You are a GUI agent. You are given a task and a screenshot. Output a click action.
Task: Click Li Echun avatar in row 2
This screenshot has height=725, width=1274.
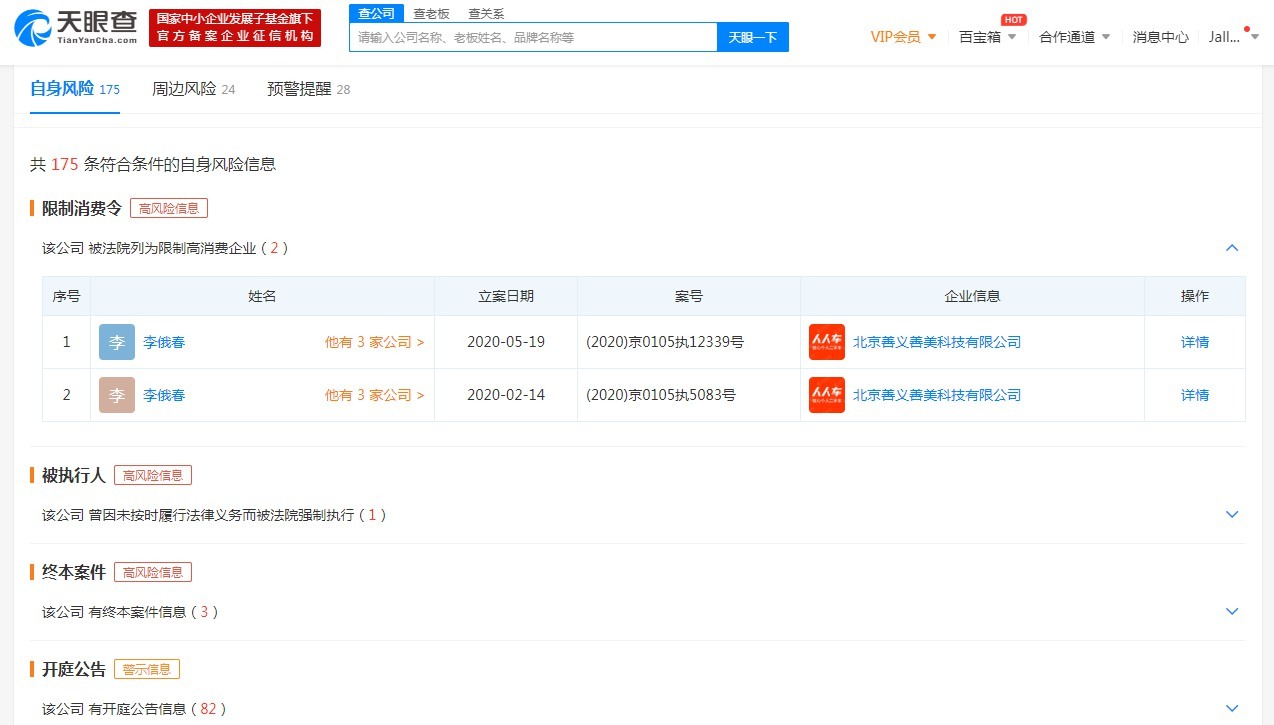point(117,395)
